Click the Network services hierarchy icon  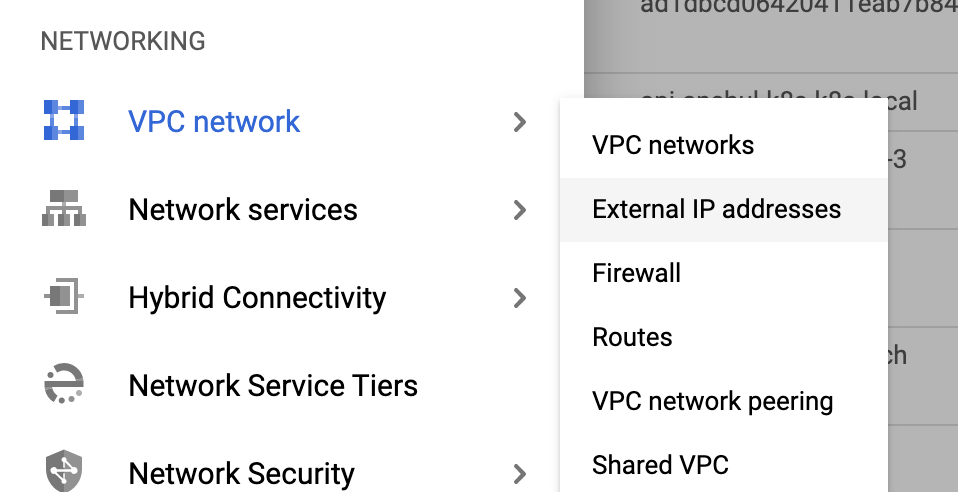(64, 208)
